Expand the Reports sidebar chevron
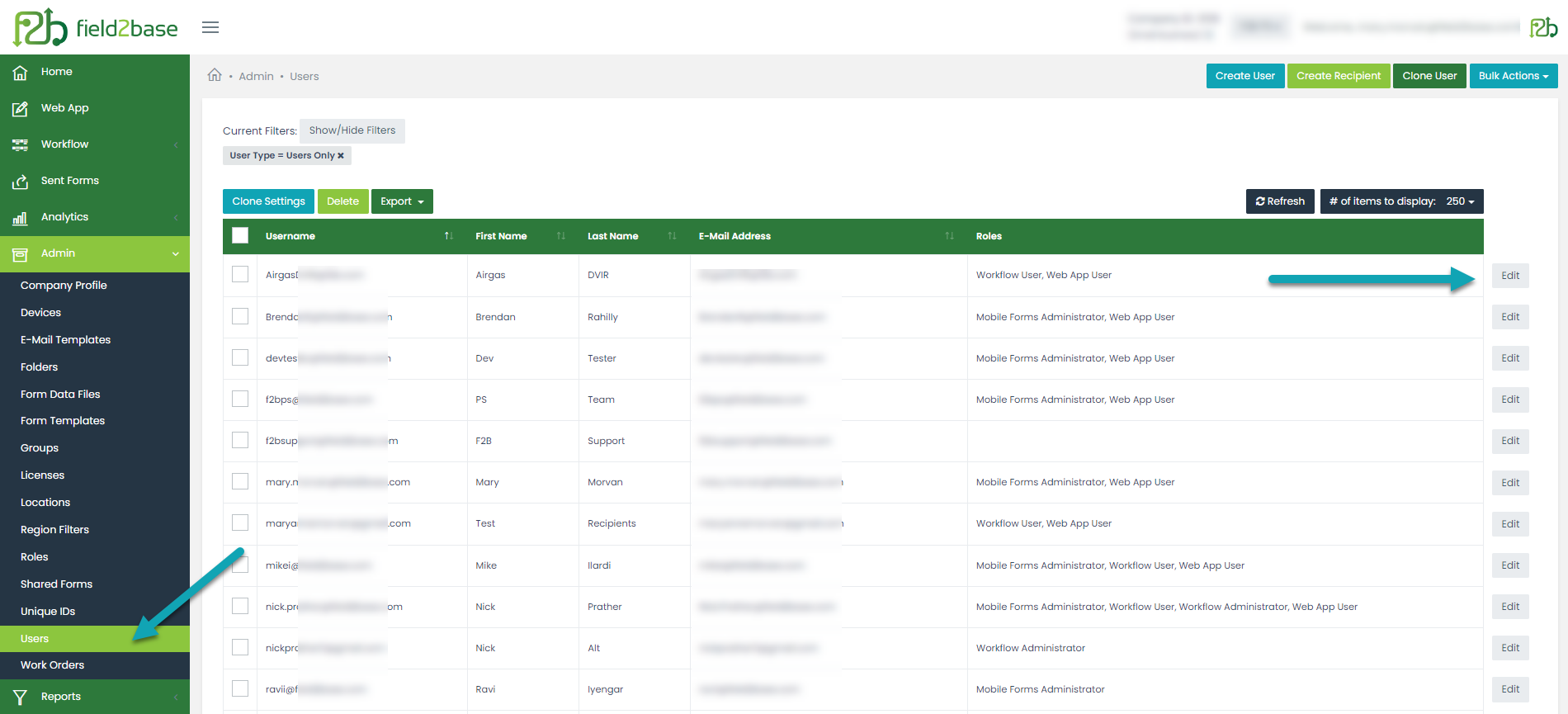This screenshot has height=714, width=1568. [x=176, y=697]
